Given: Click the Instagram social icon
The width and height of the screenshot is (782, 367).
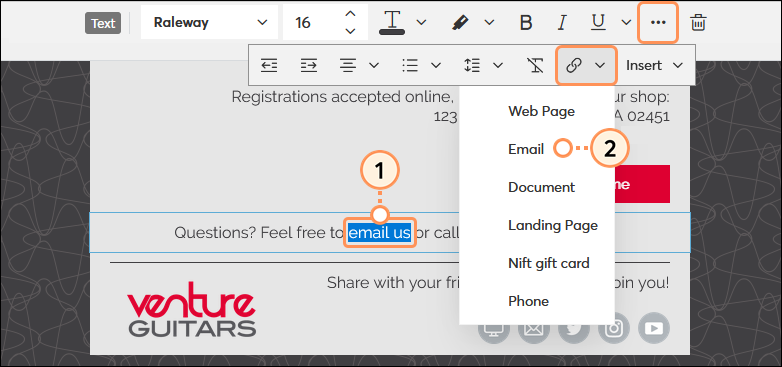Looking at the screenshot, I should 614,328.
